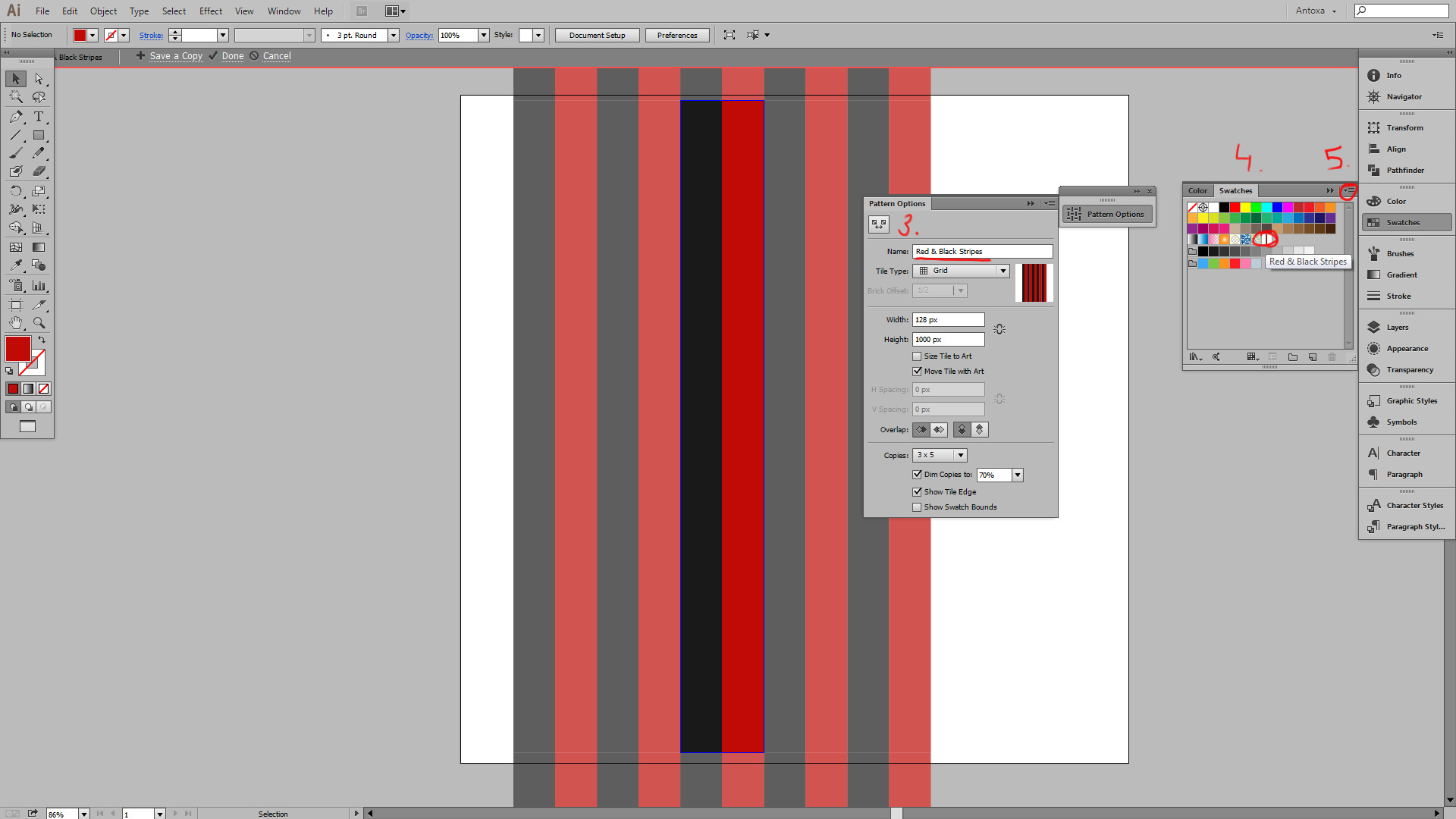Image resolution: width=1456 pixels, height=819 pixels.
Task: Select the Zoom tool in toolbar
Action: coord(39,323)
